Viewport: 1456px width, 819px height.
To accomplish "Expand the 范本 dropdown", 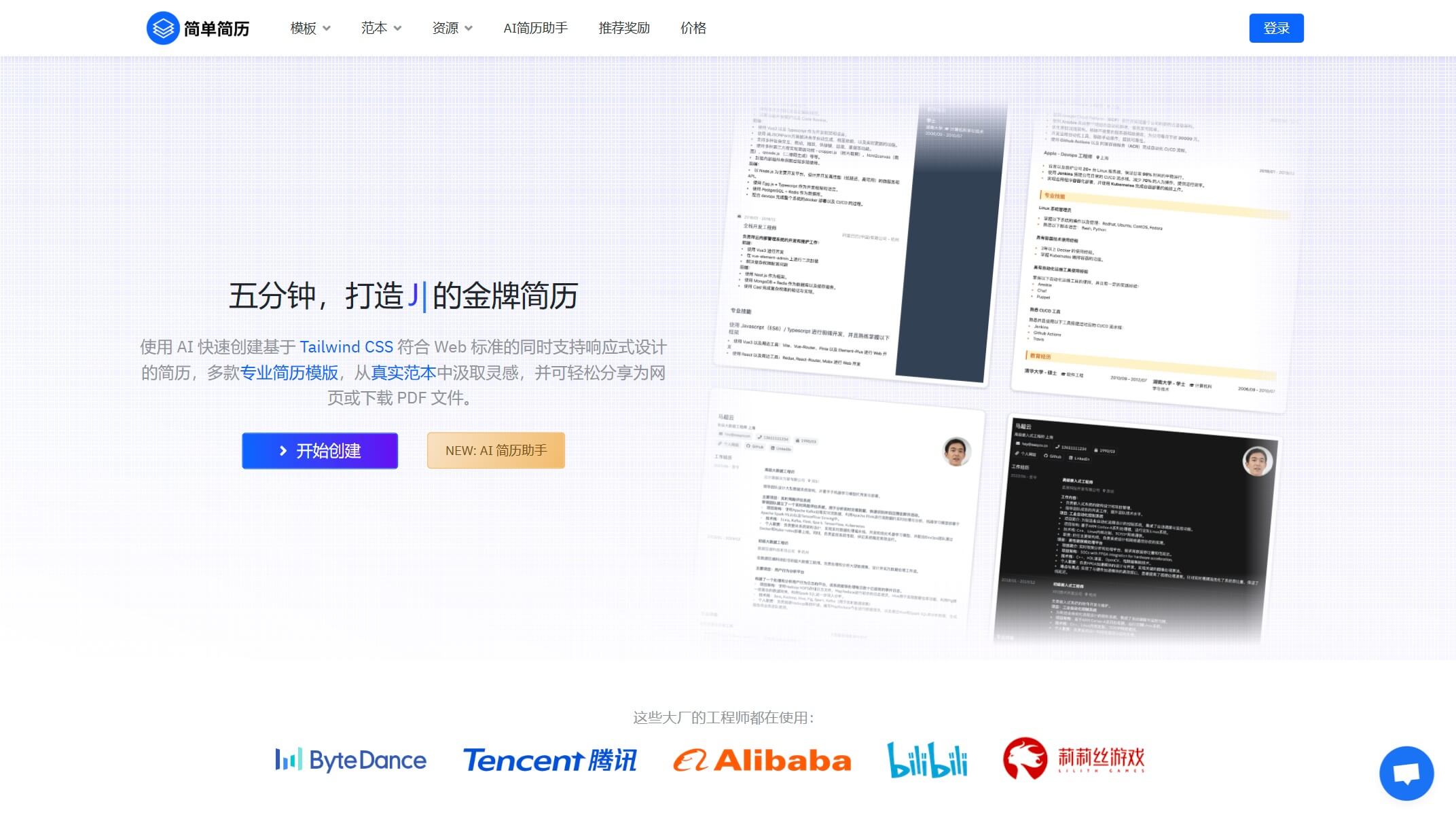I will (381, 28).
